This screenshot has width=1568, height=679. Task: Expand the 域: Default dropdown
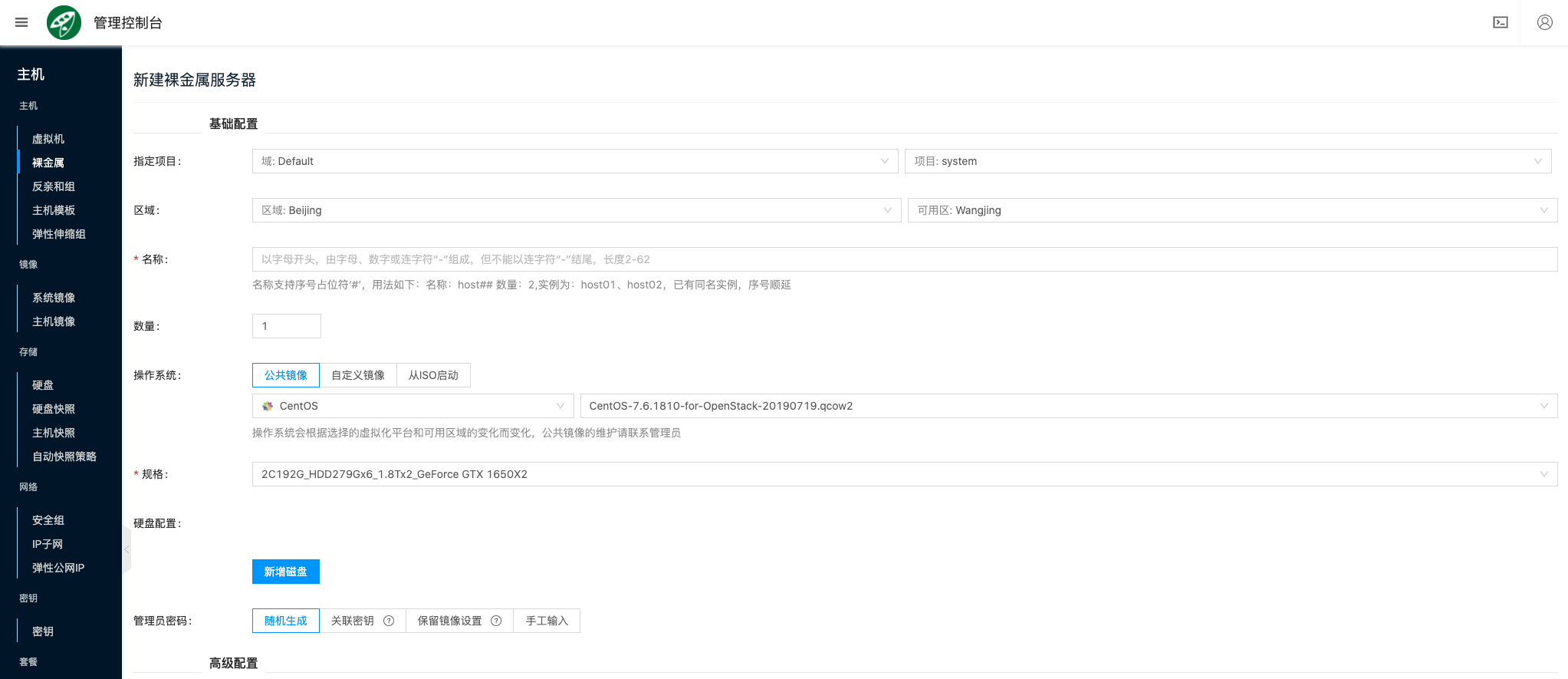574,161
